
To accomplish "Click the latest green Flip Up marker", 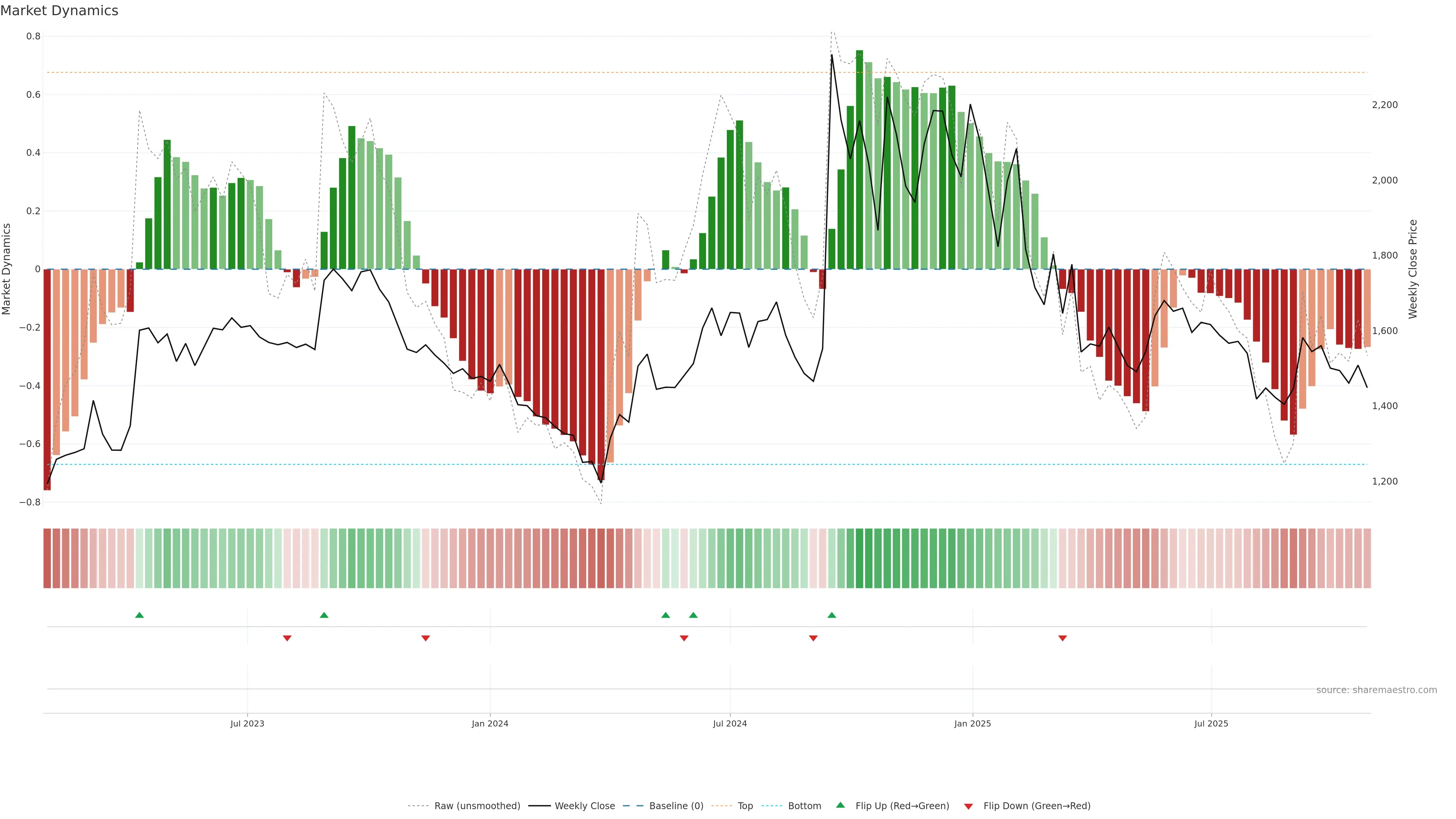I will click(x=832, y=615).
